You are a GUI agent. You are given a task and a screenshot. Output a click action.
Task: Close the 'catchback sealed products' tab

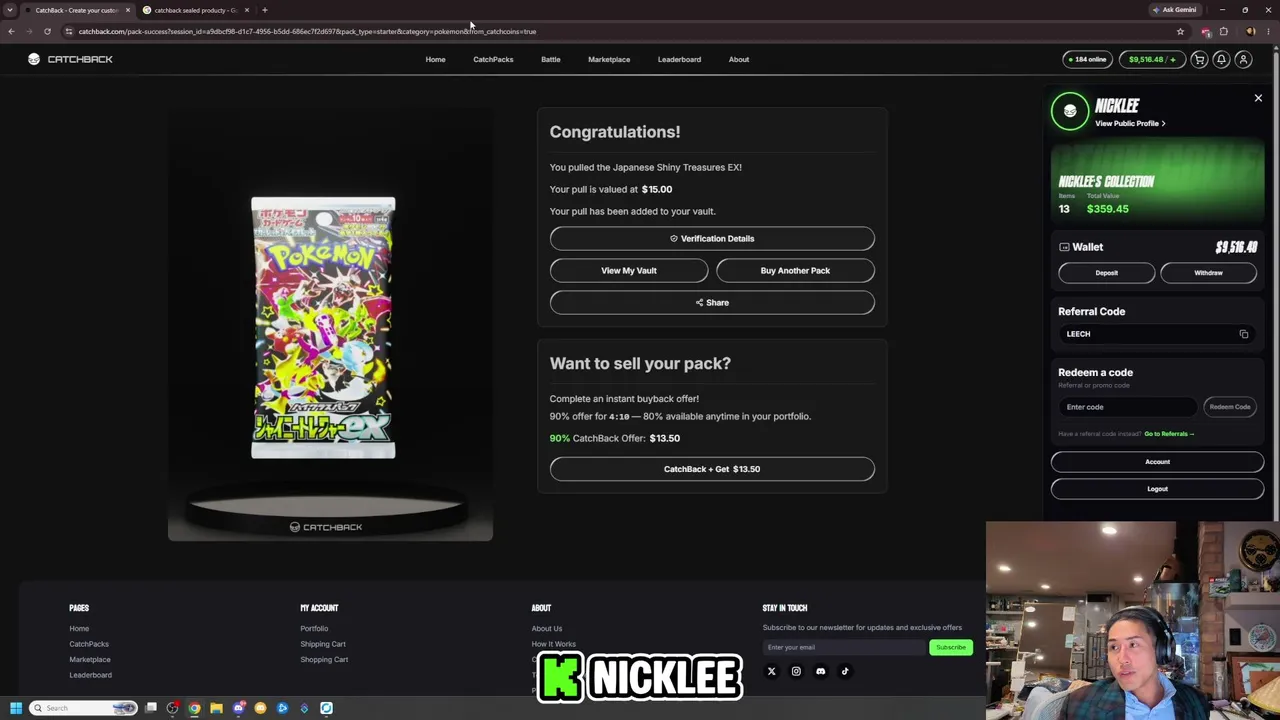(x=246, y=10)
